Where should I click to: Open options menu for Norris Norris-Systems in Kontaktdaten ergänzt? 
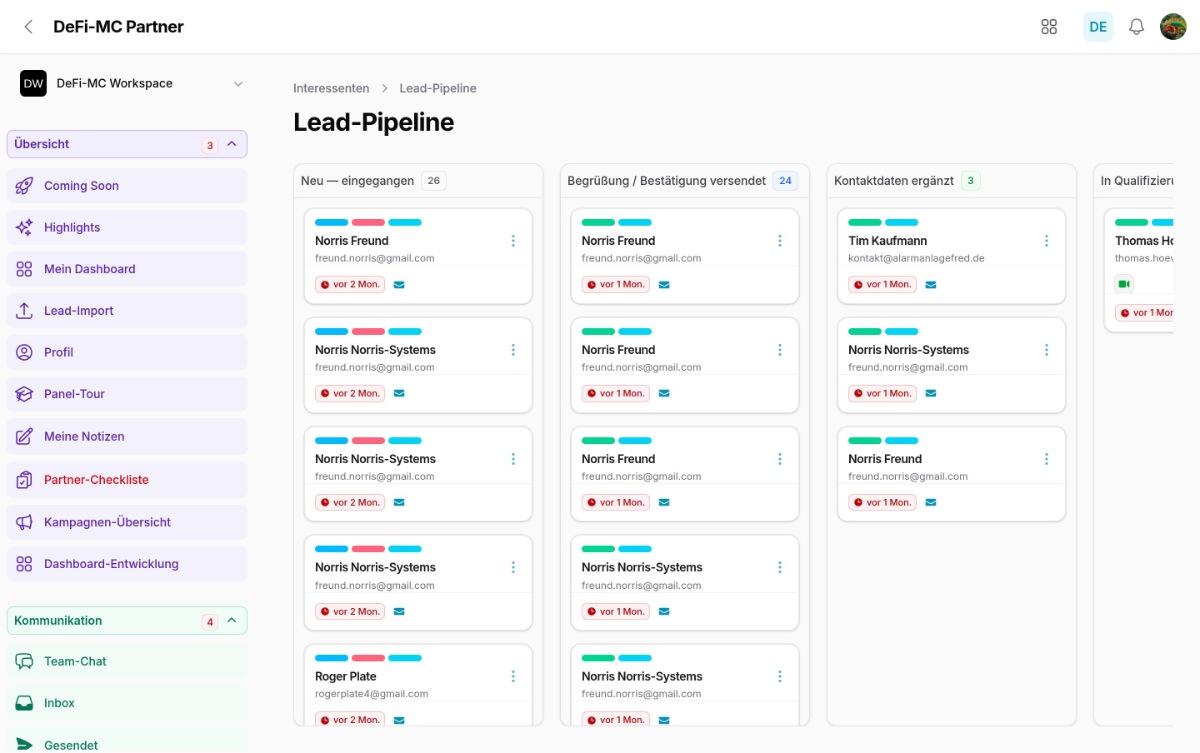(1046, 350)
